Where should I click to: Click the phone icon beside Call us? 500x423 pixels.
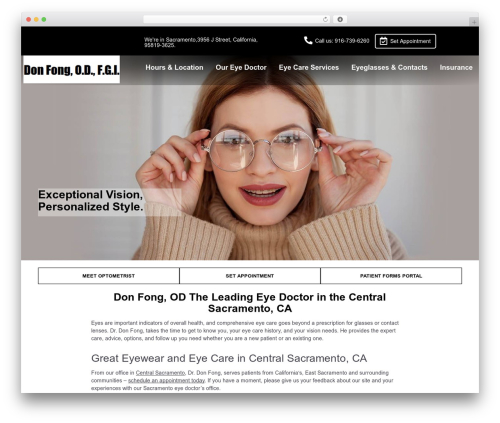308,40
